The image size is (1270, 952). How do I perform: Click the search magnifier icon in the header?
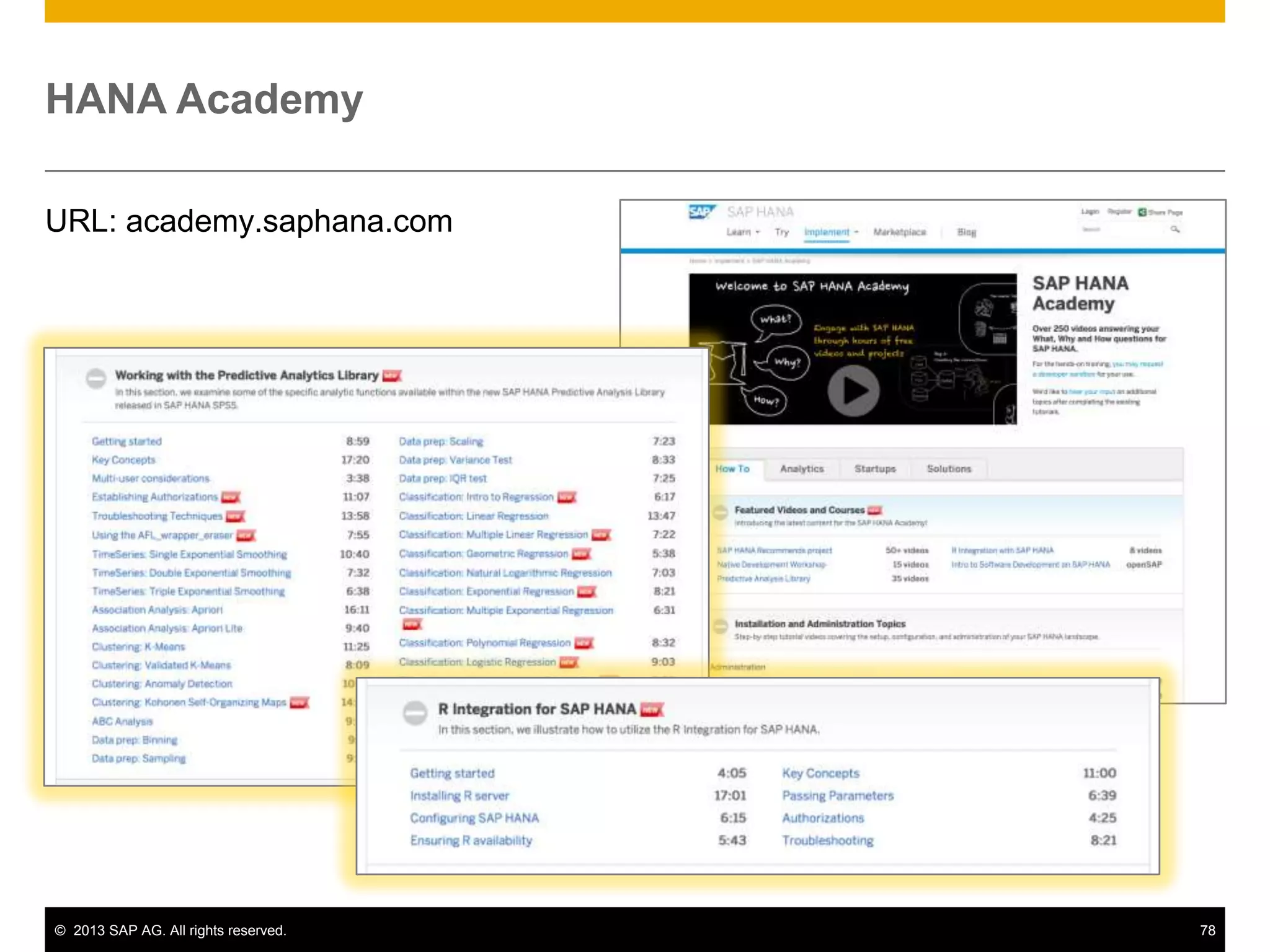[x=1175, y=229]
